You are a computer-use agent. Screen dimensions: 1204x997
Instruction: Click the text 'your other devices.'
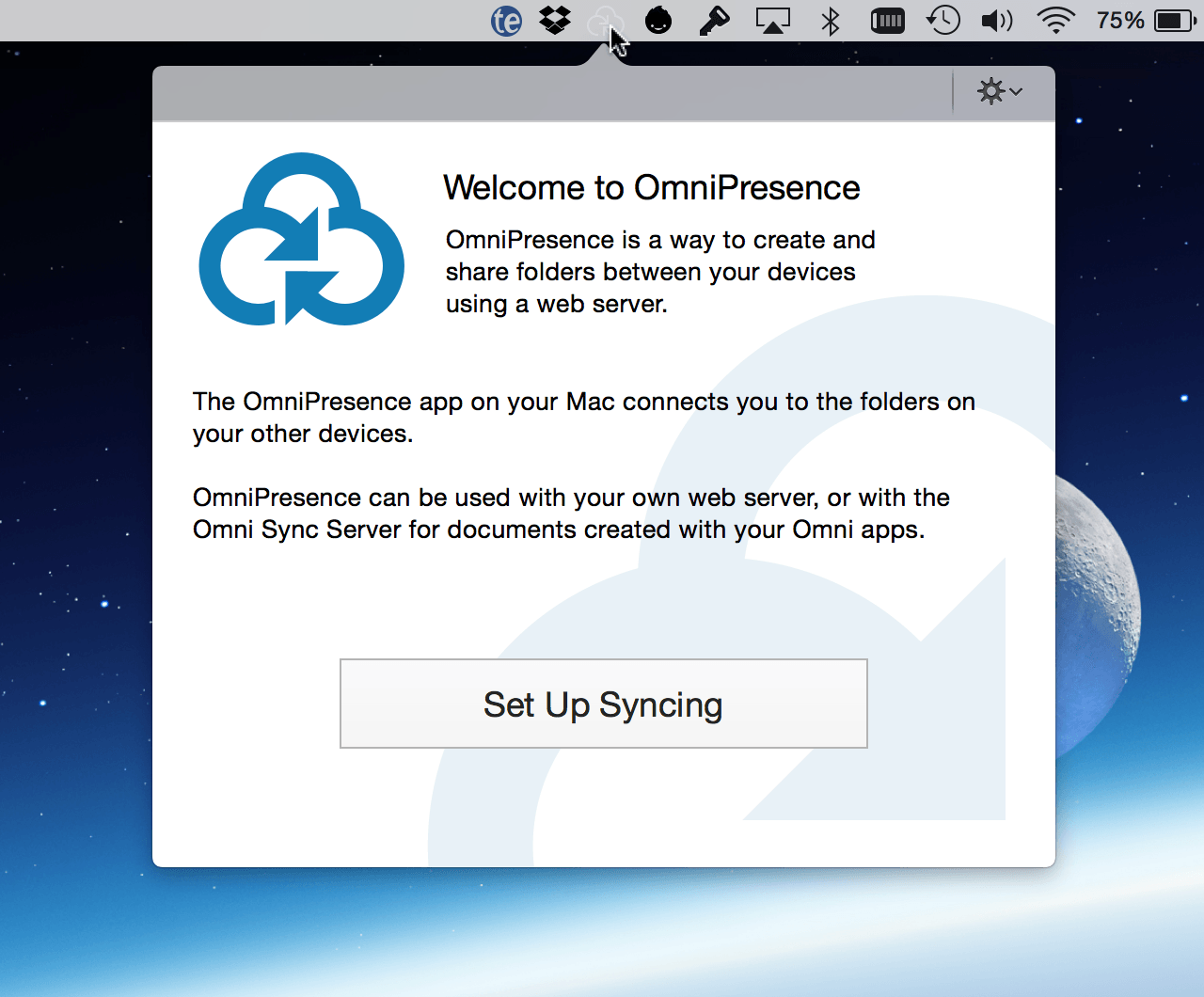303,434
